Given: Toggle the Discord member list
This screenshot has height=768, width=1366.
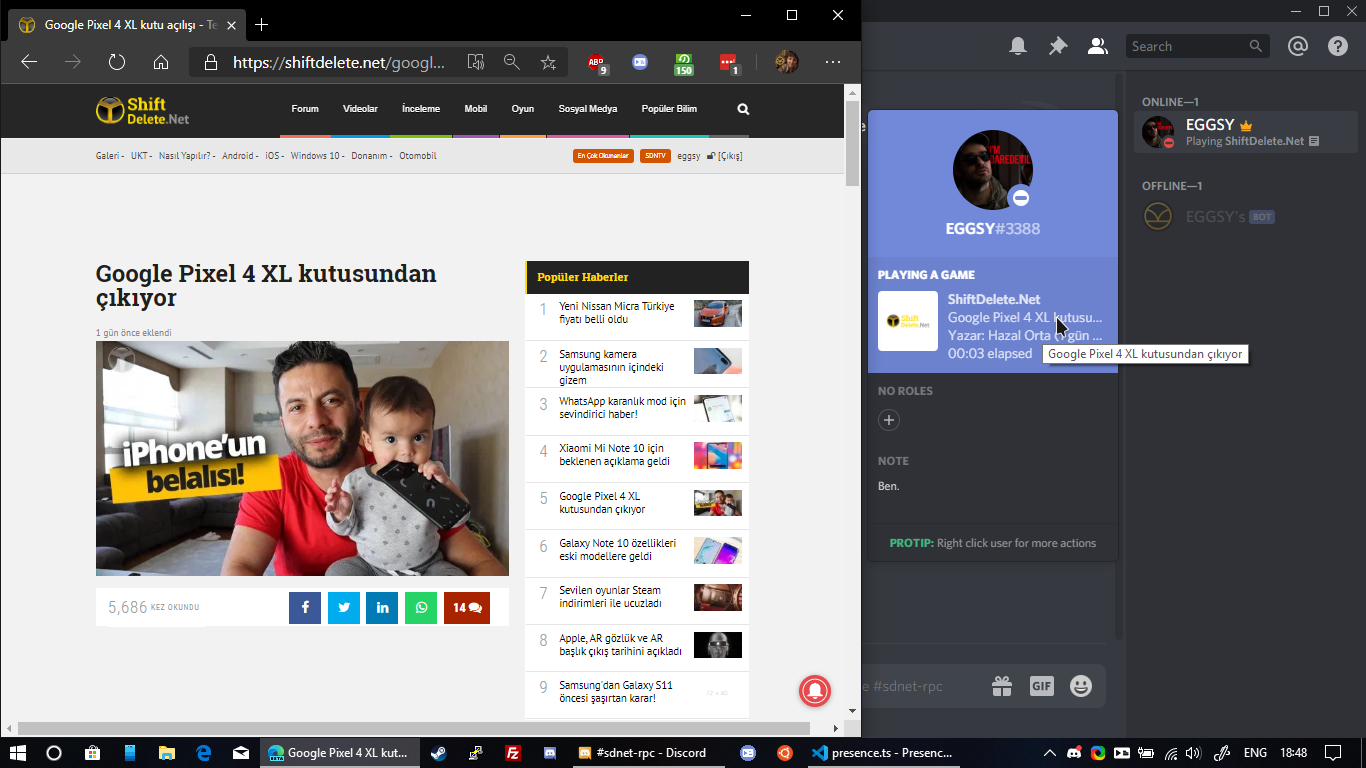Looking at the screenshot, I should (1098, 46).
